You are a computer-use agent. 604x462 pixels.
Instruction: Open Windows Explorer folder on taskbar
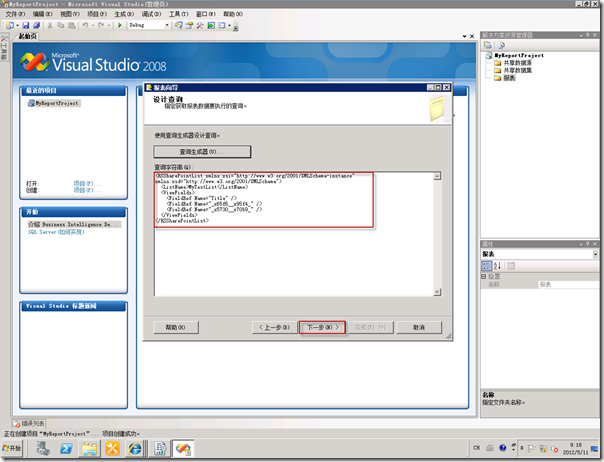(x=89, y=449)
